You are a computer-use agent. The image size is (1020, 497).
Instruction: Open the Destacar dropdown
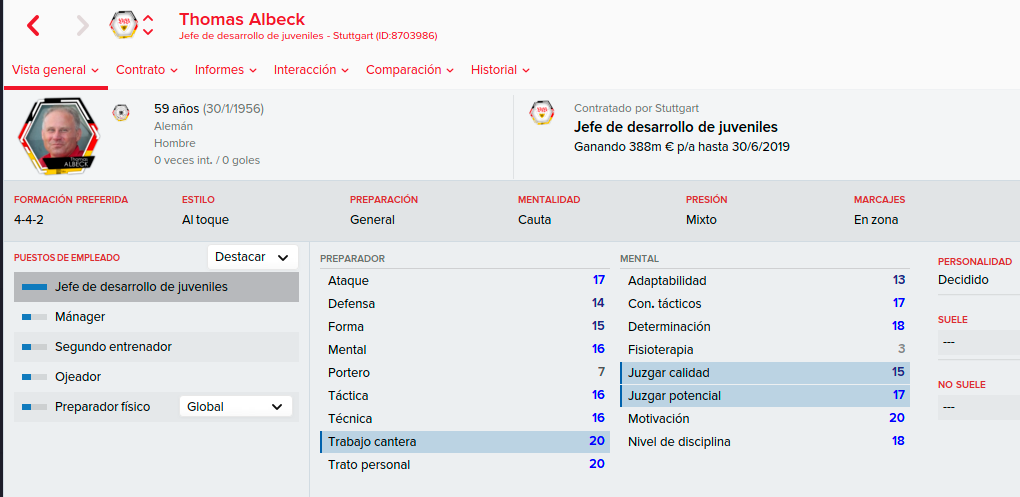[x=252, y=257]
